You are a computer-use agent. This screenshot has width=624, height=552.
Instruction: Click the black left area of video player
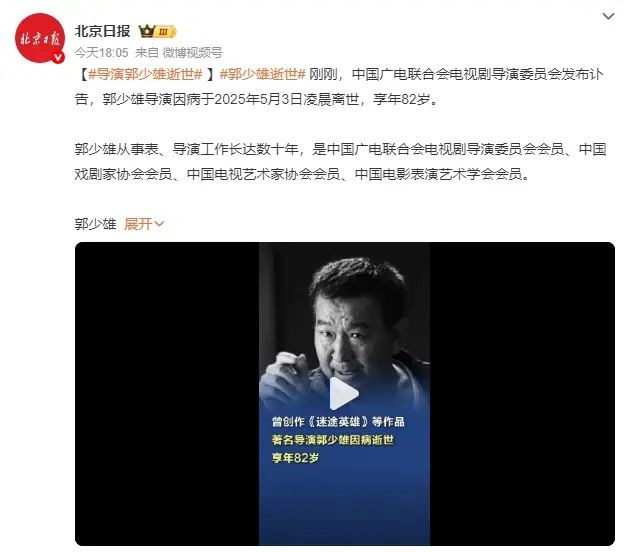[167, 394]
